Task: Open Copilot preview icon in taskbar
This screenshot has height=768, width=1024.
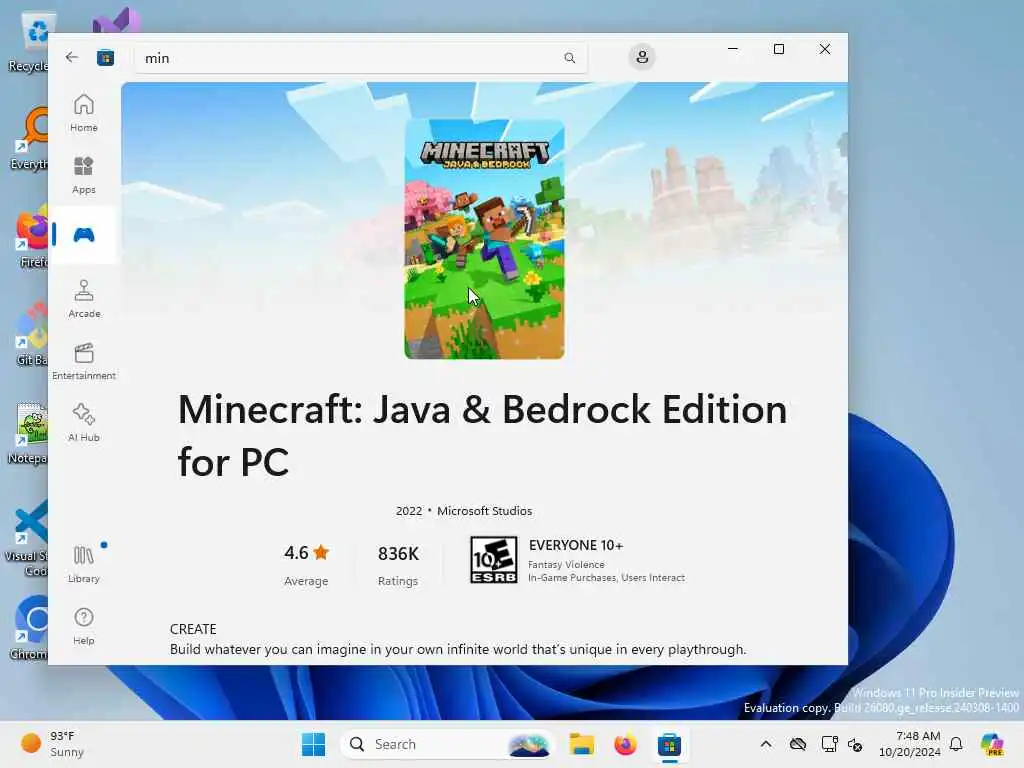Action: [x=992, y=744]
